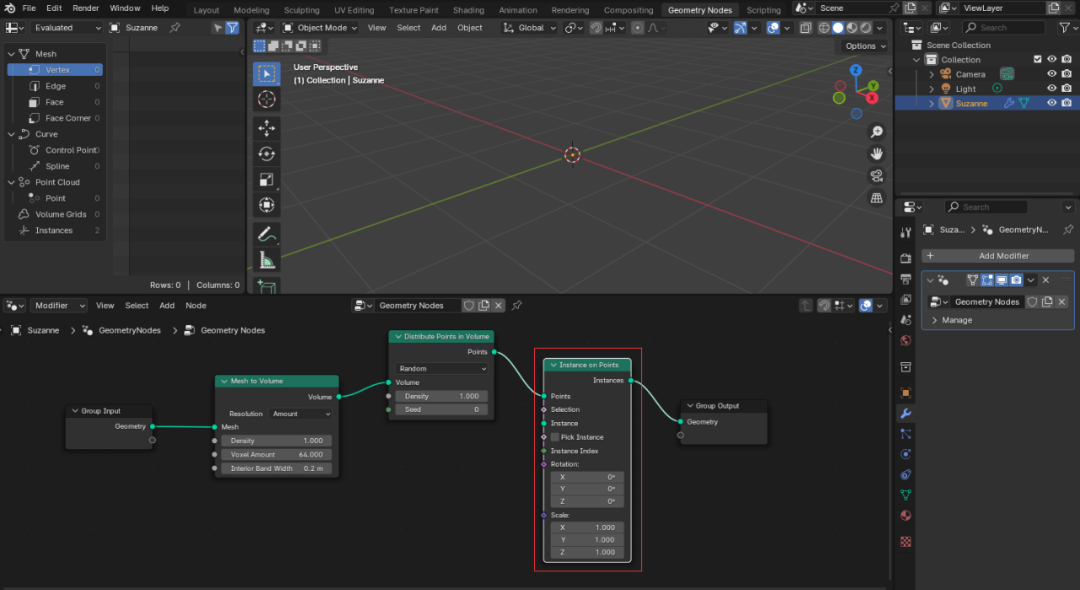
Task: Open the Render menu
Action: 85,8
